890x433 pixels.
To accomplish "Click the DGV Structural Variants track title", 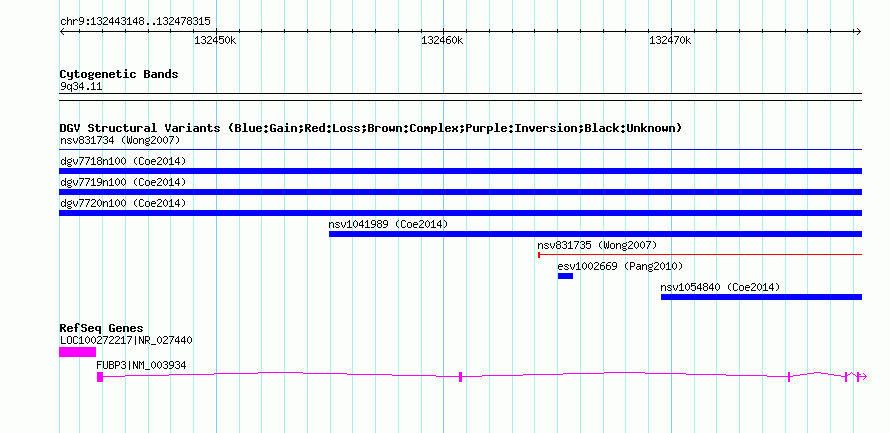I will pyautogui.click(x=370, y=128).
